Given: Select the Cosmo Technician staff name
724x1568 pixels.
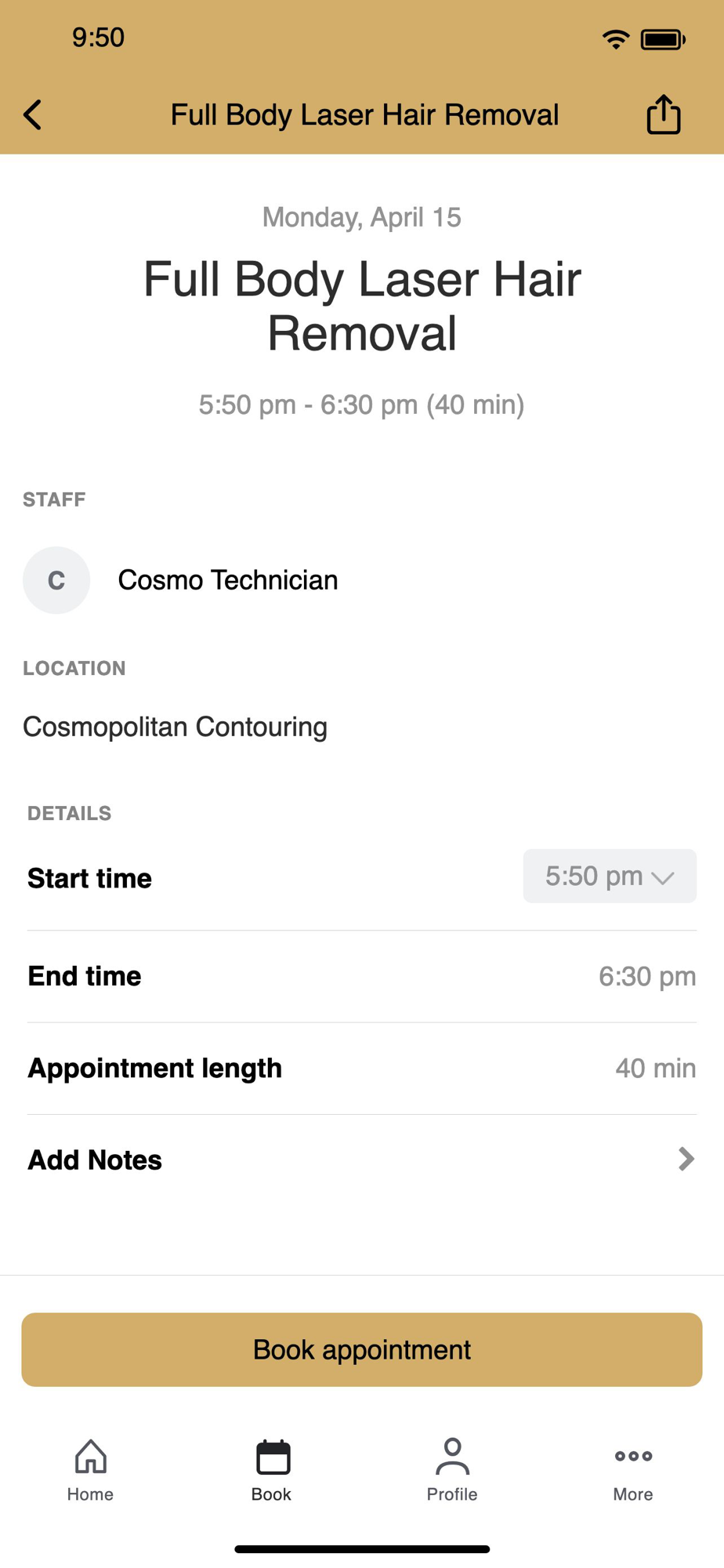Looking at the screenshot, I should point(228,580).
